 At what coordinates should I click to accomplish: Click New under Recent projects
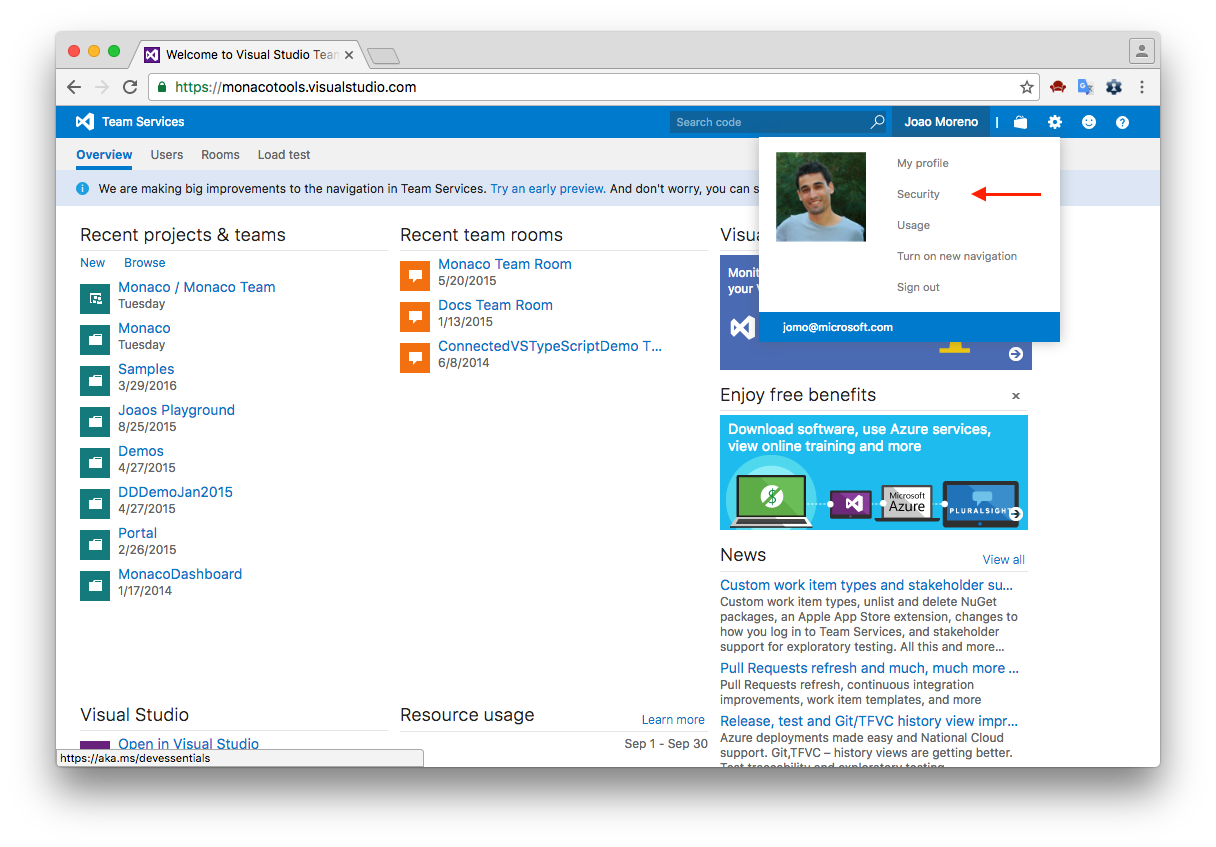pos(93,263)
